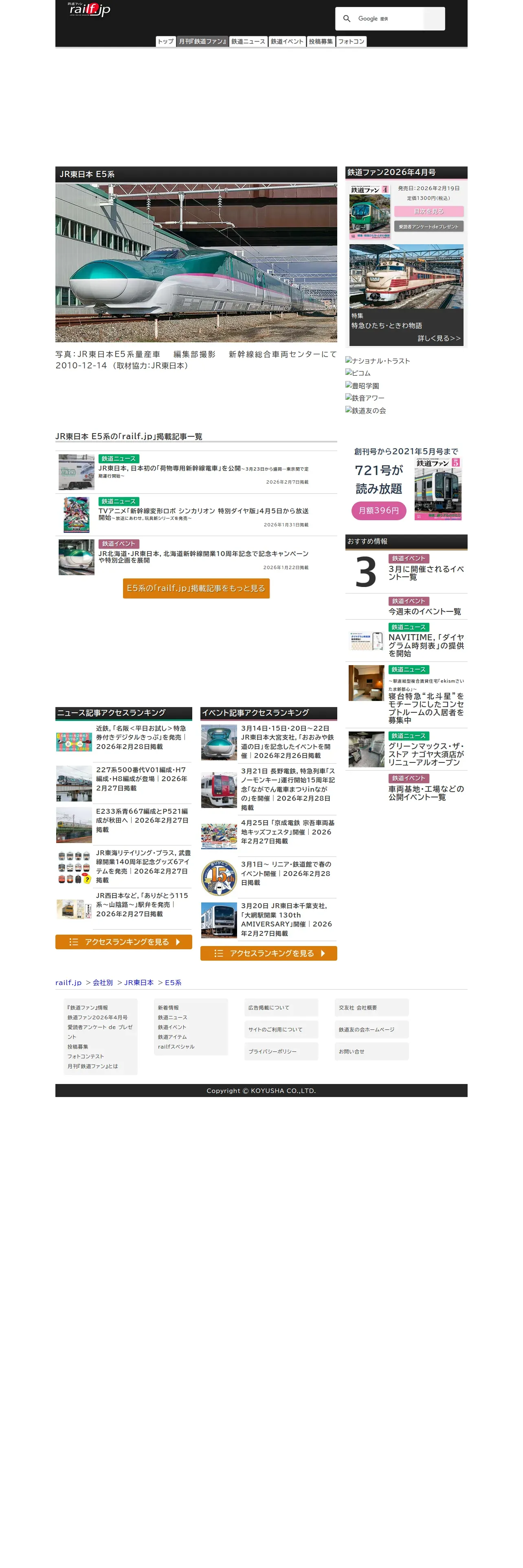Click the 目次を見る button
The image size is (523, 1568).
pyautogui.click(x=429, y=211)
